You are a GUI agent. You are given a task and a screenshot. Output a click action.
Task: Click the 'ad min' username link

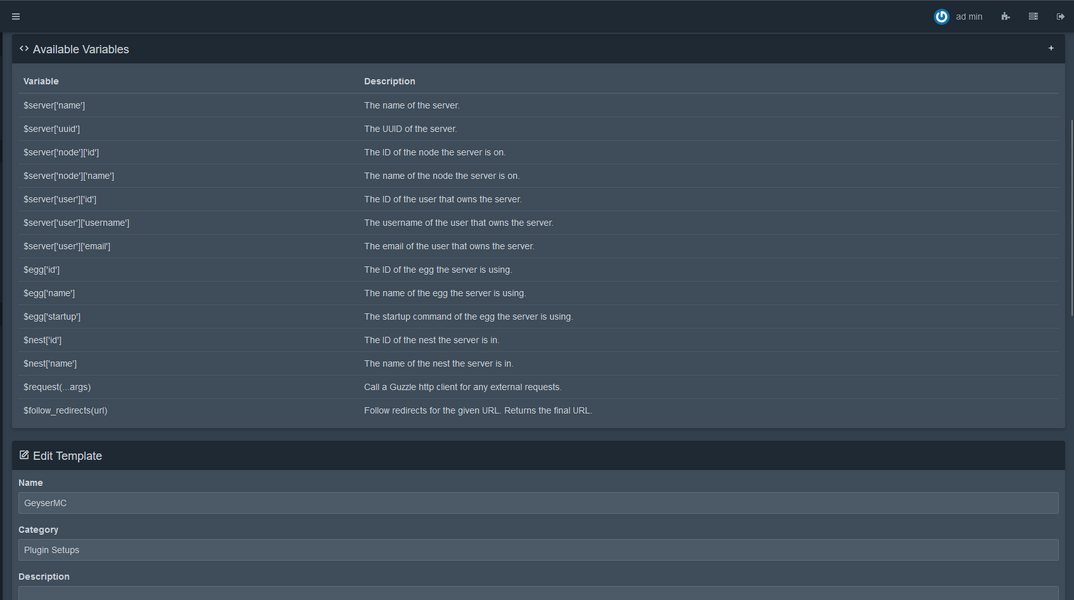pyautogui.click(x=968, y=17)
